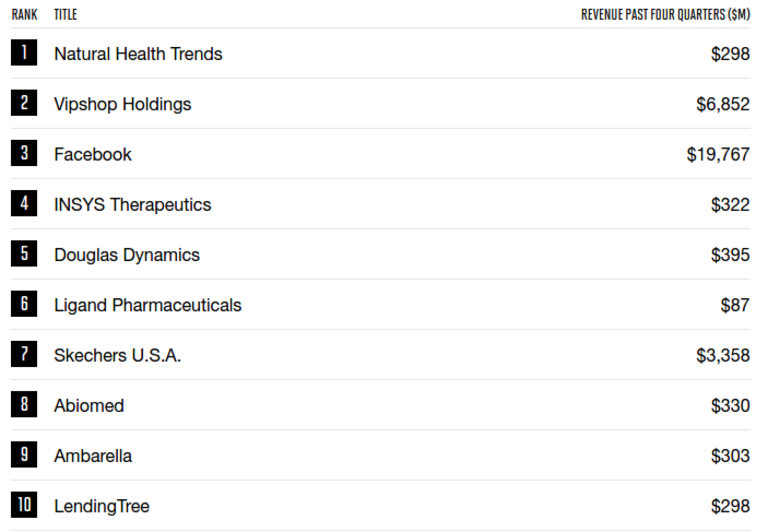This screenshot has width=768, height=532.
Task: Open the Skechers U.S.A. company link
Action: 117,356
